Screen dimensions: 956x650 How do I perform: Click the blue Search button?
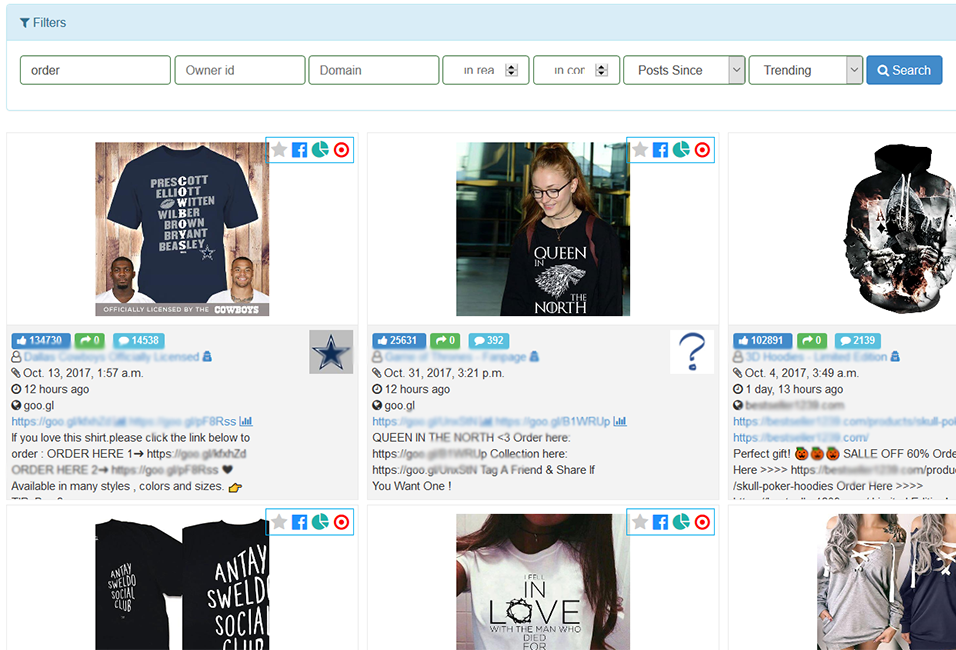[904, 70]
